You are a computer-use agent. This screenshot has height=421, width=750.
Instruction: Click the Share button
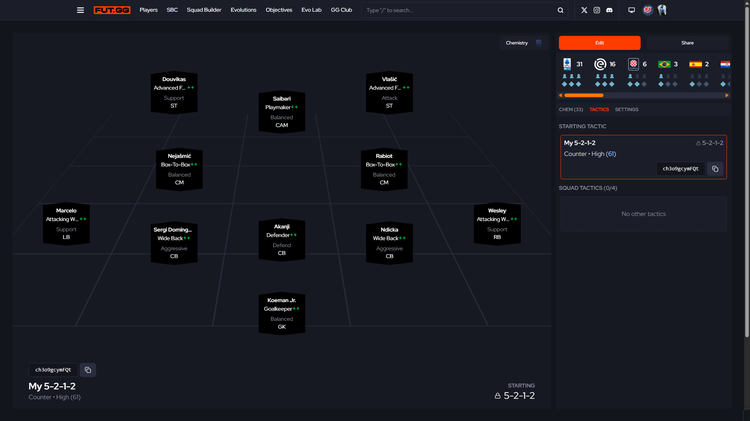(x=687, y=43)
